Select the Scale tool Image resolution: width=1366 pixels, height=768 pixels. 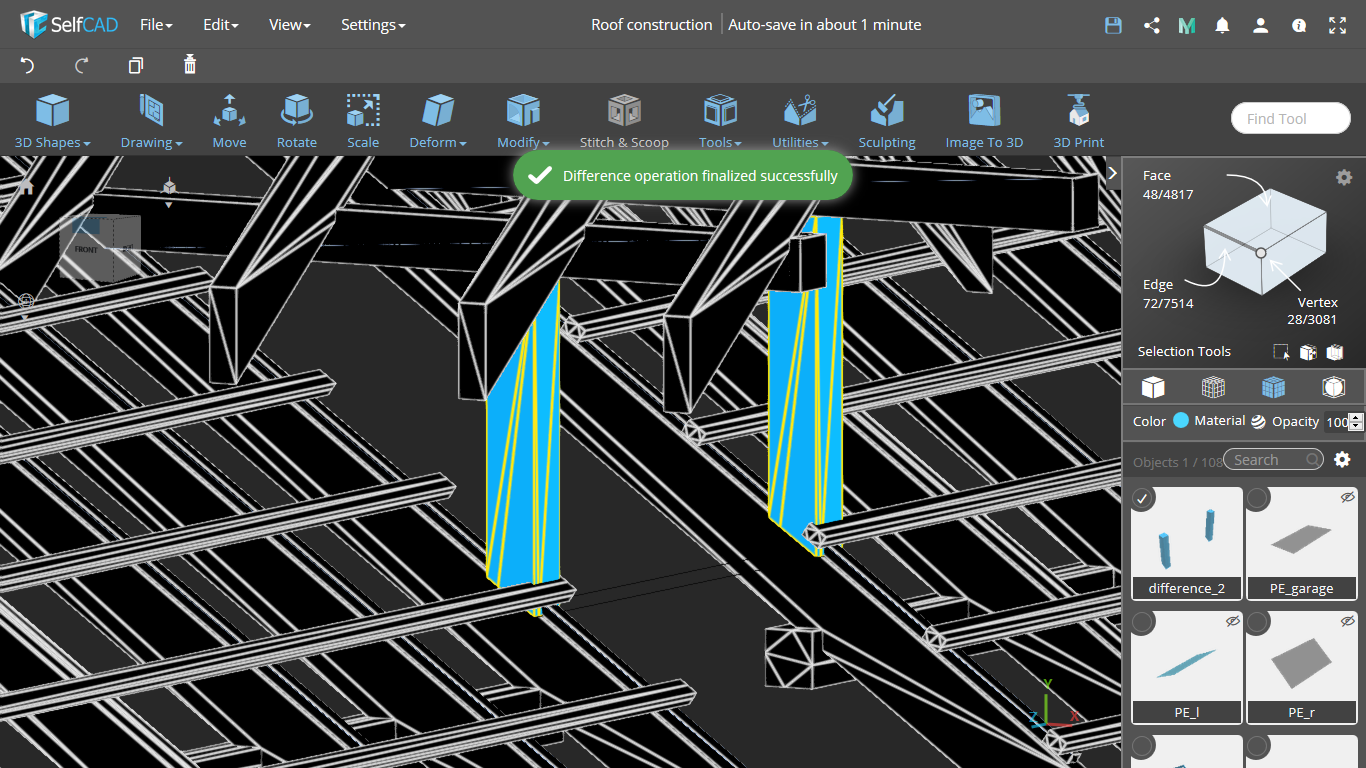tap(363, 121)
